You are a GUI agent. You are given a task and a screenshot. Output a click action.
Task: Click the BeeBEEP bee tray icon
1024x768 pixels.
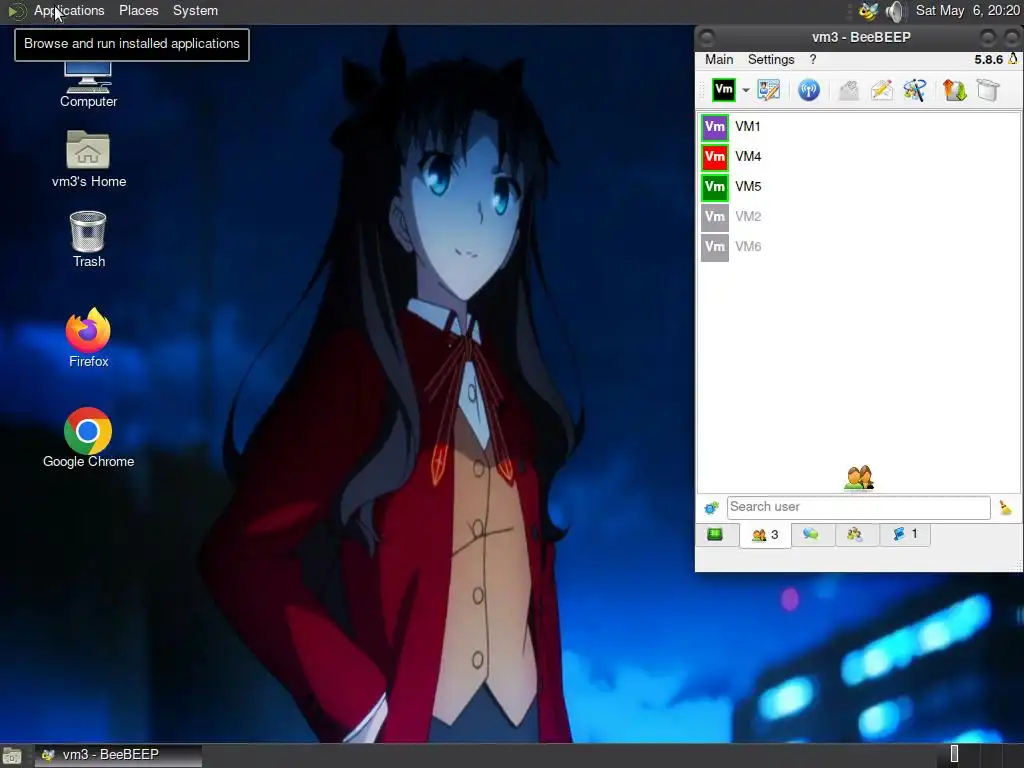pos(868,11)
